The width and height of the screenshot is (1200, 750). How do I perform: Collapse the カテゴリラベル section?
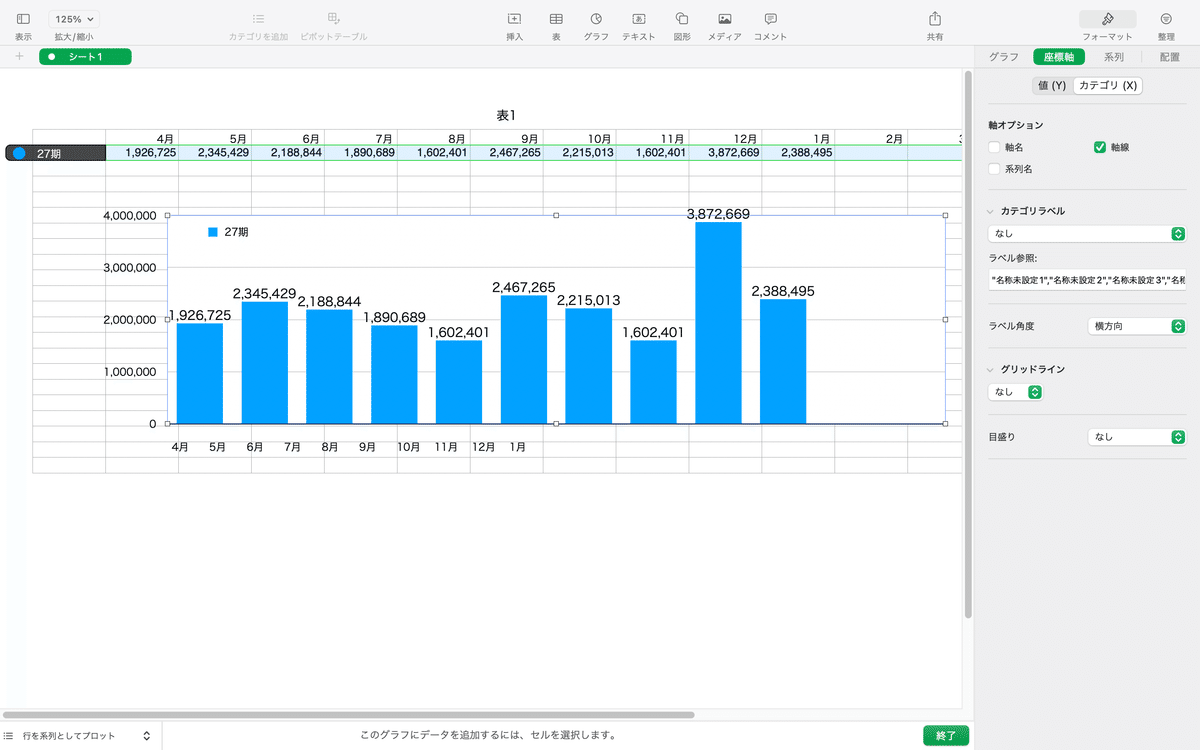[991, 212]
